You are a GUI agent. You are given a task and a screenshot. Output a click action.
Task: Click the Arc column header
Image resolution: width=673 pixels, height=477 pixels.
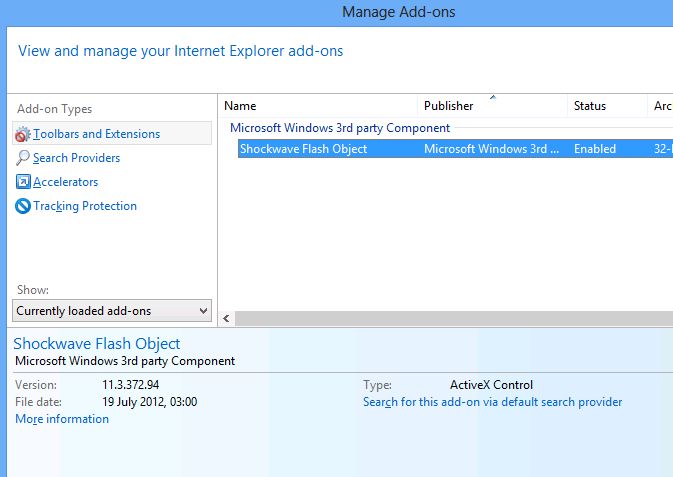[x=662, y=106]
